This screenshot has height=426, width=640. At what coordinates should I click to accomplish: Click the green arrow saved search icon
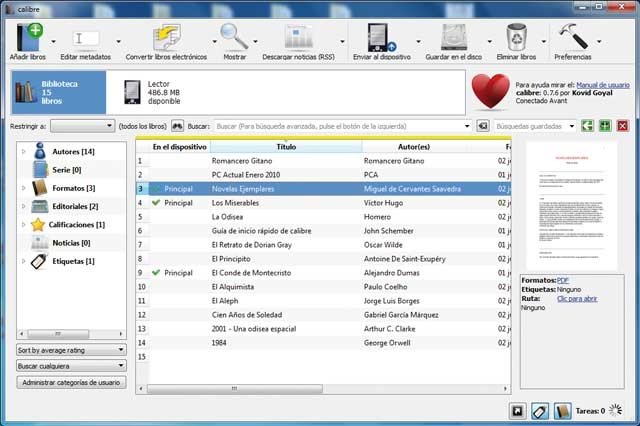click(587, 126)
